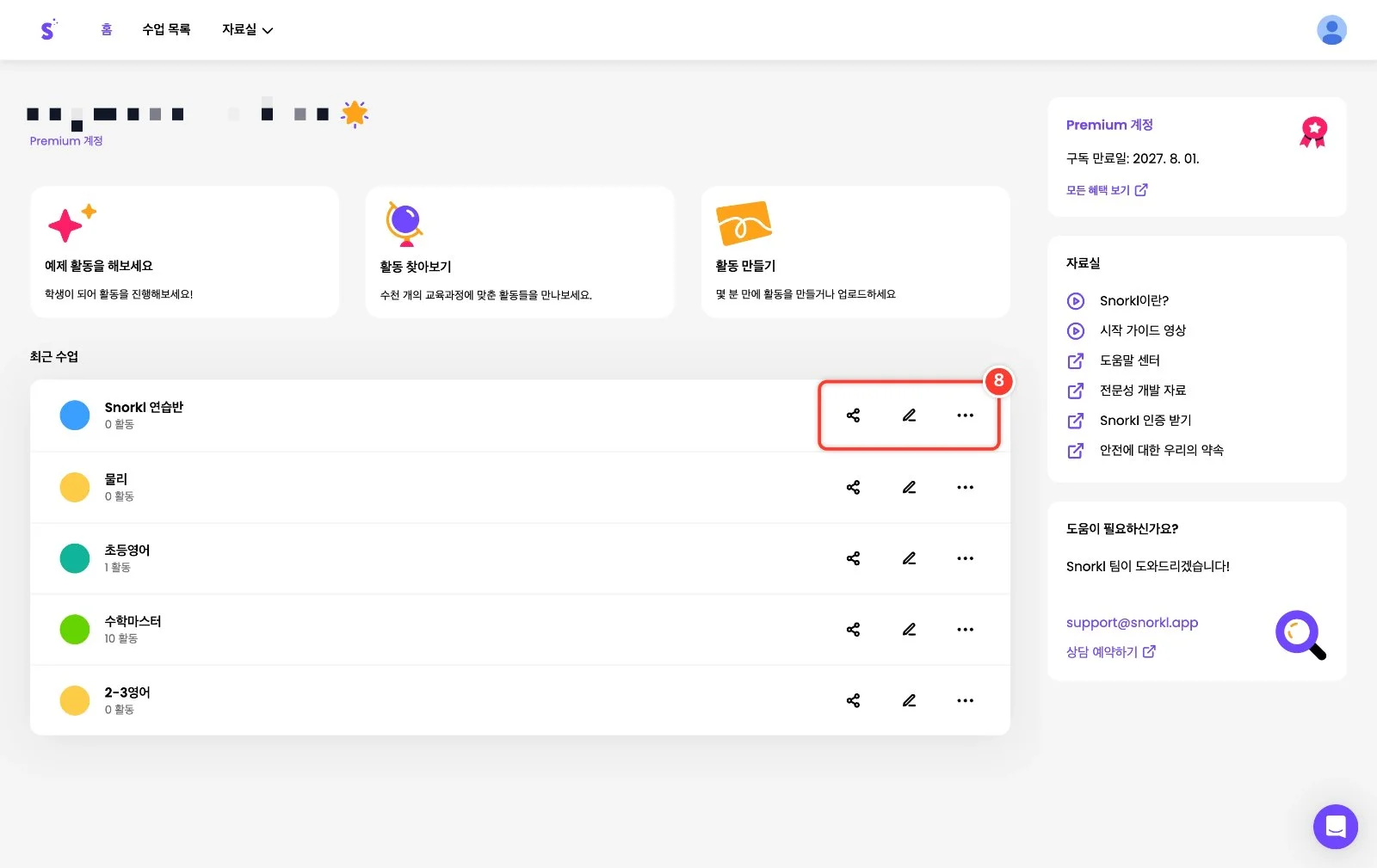Image resolution: width=1377 pixels, height=868 pixels.
Task: Click the green circle for 수학마스터
Action: [75, 630]
